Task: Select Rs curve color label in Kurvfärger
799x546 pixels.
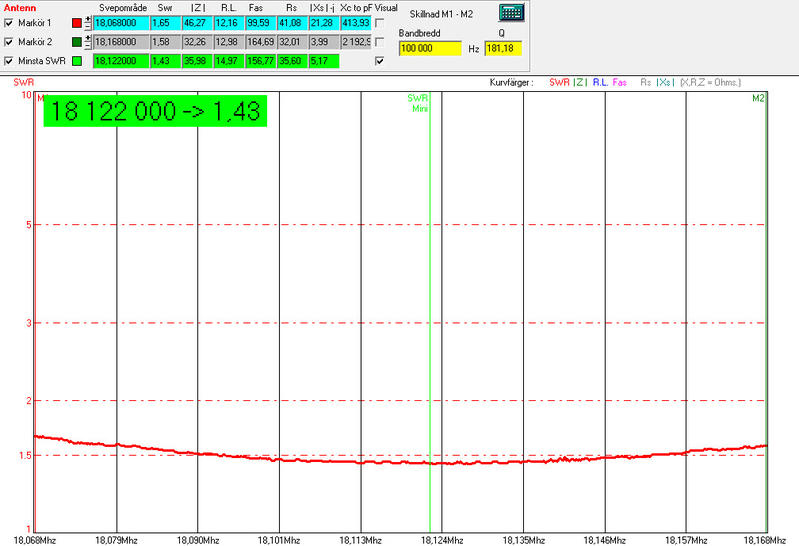Action: 646,82
